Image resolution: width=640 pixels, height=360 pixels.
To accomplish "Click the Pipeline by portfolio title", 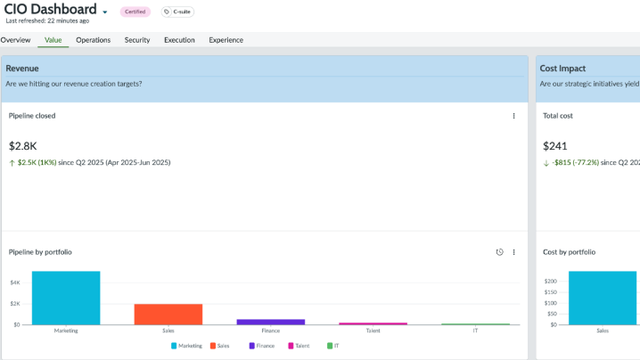I will tap(40, 252).
